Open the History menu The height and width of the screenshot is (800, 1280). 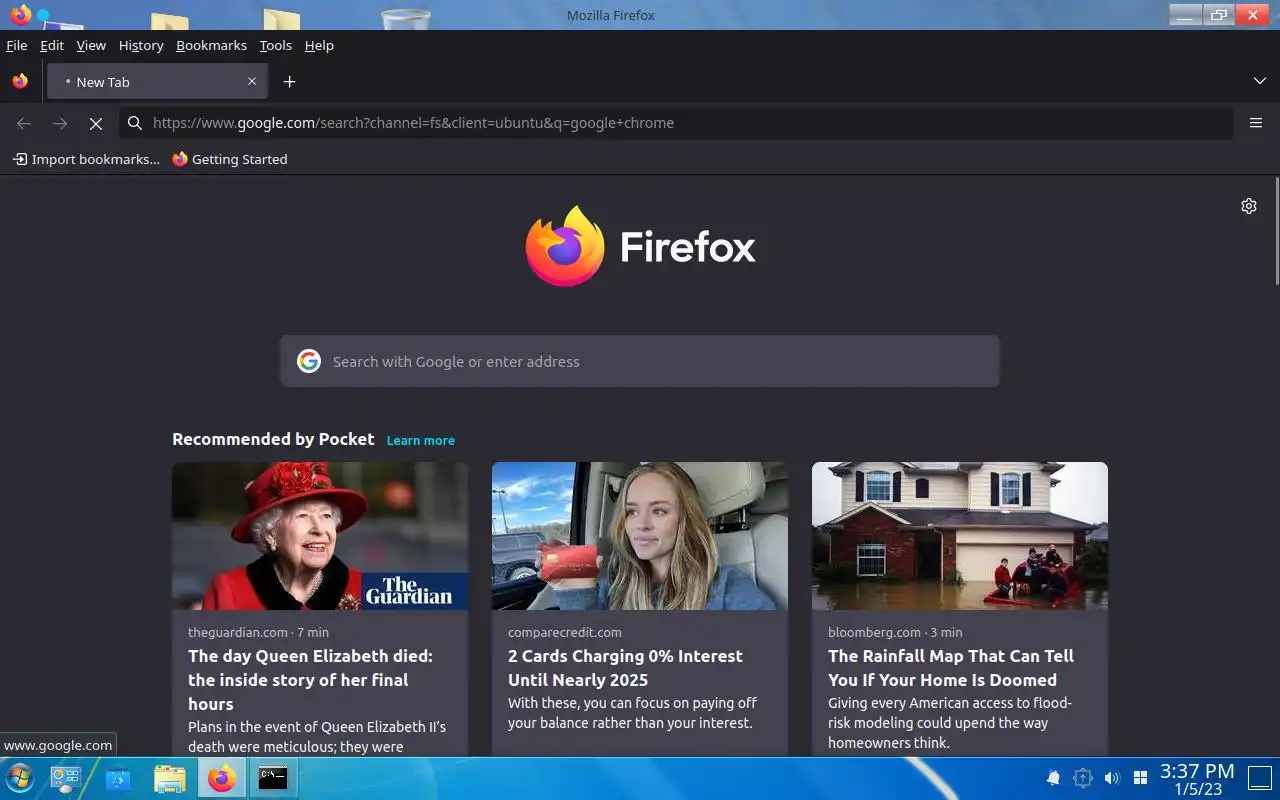point(141,45)
